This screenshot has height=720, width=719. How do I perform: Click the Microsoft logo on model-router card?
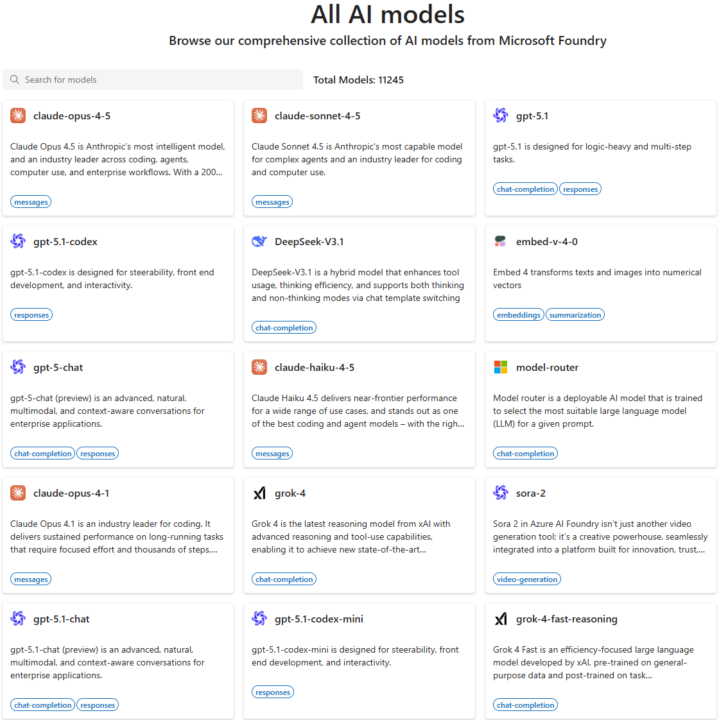point(501,367)
